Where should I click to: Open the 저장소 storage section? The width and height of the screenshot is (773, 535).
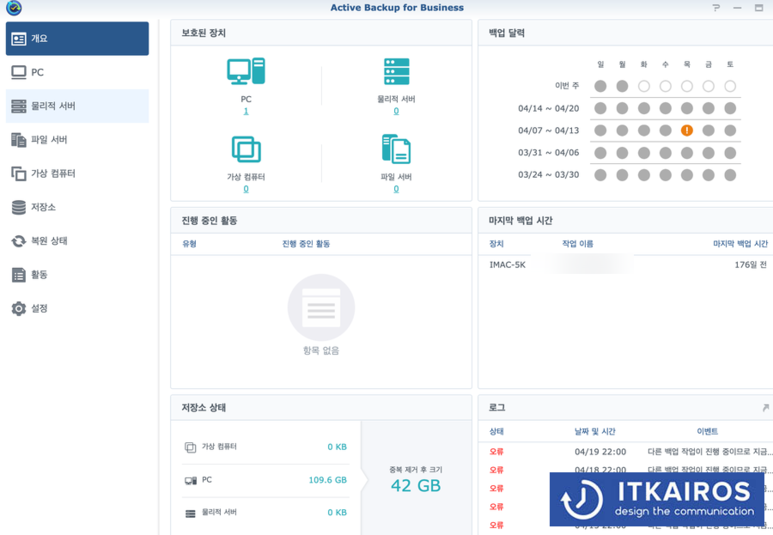77,207
